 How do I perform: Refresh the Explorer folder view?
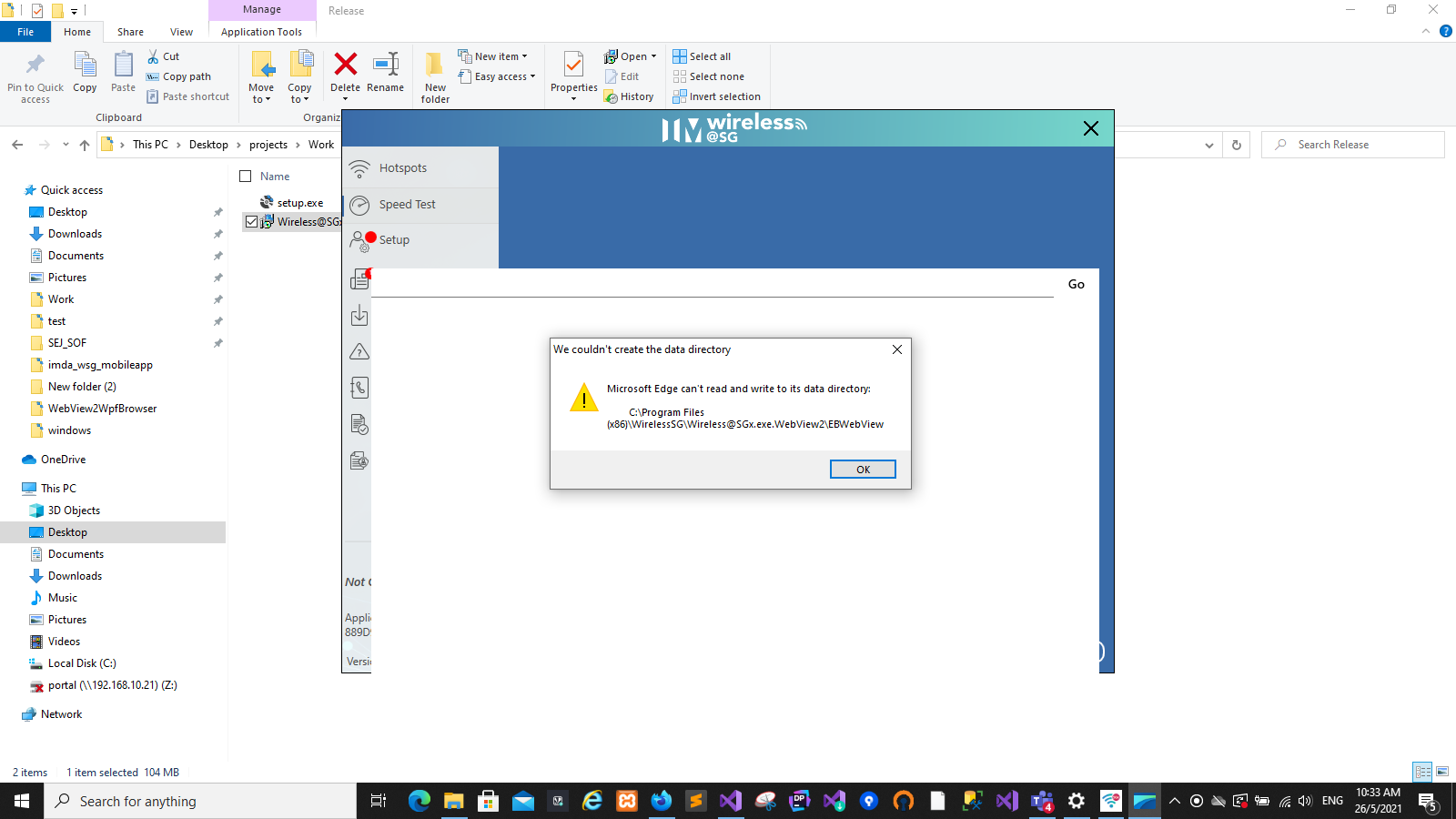point(1236,145)
